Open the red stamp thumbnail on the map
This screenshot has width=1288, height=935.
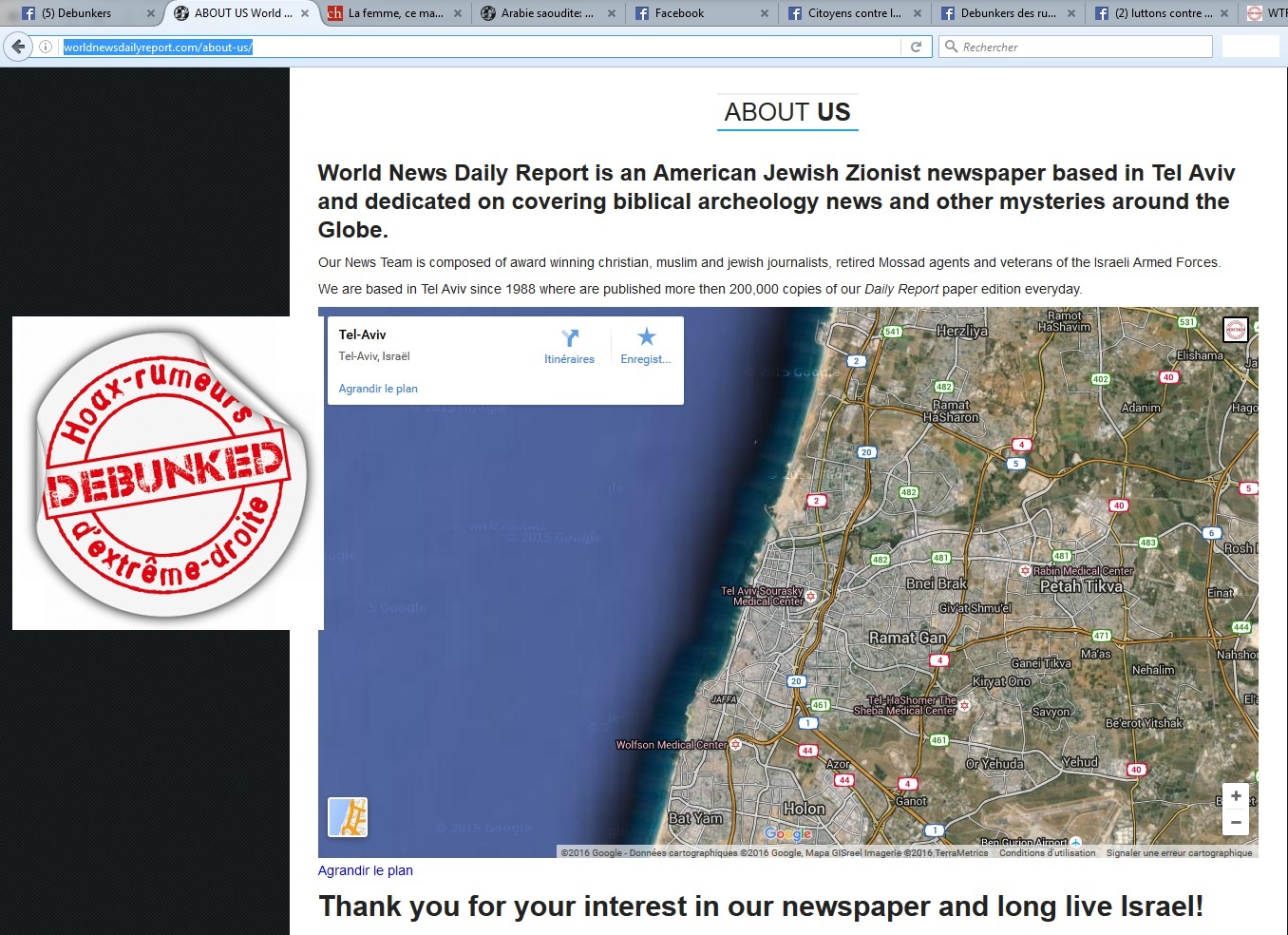1236,330
